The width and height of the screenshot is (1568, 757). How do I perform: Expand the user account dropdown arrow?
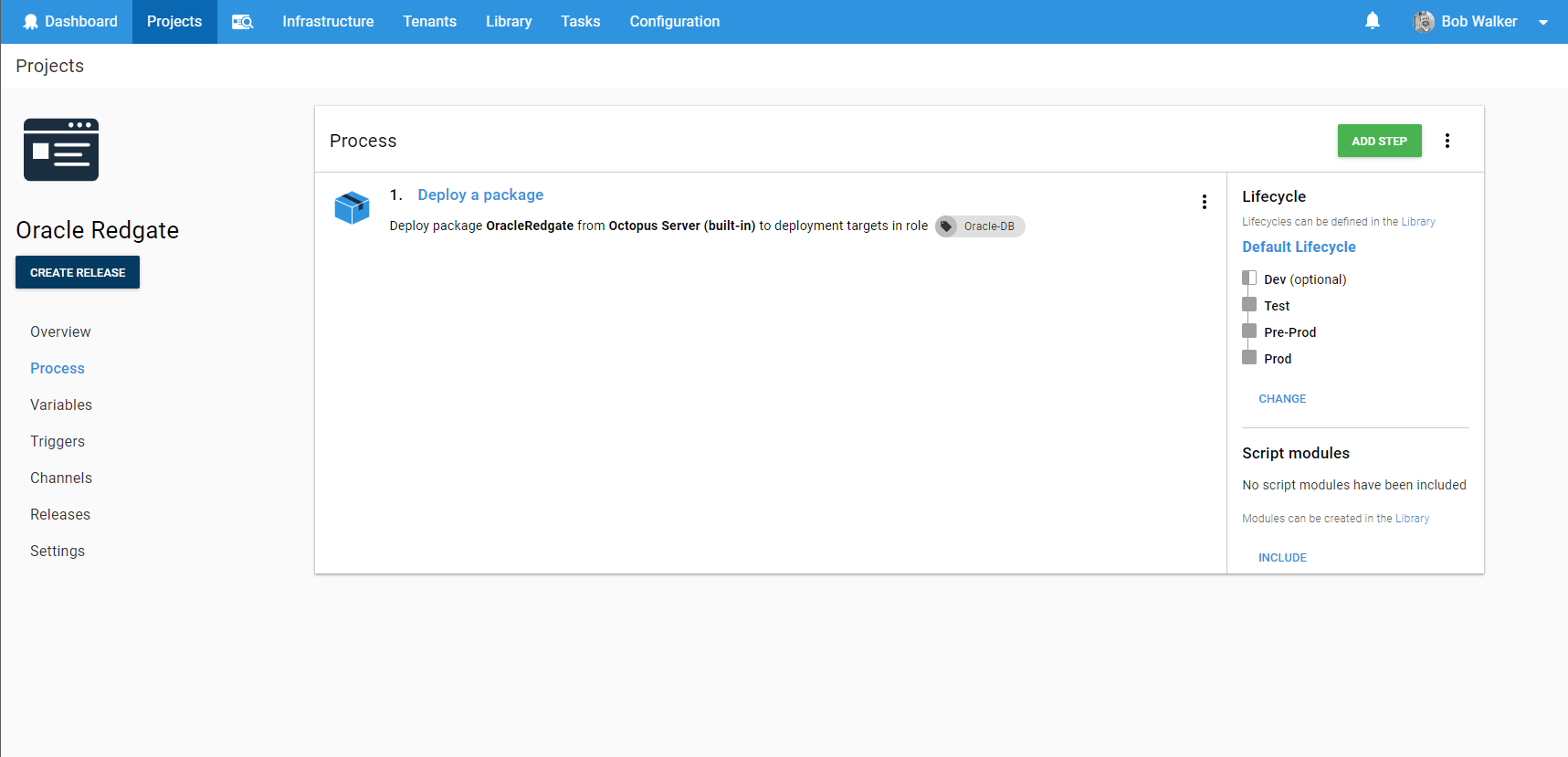[1542, 23]
